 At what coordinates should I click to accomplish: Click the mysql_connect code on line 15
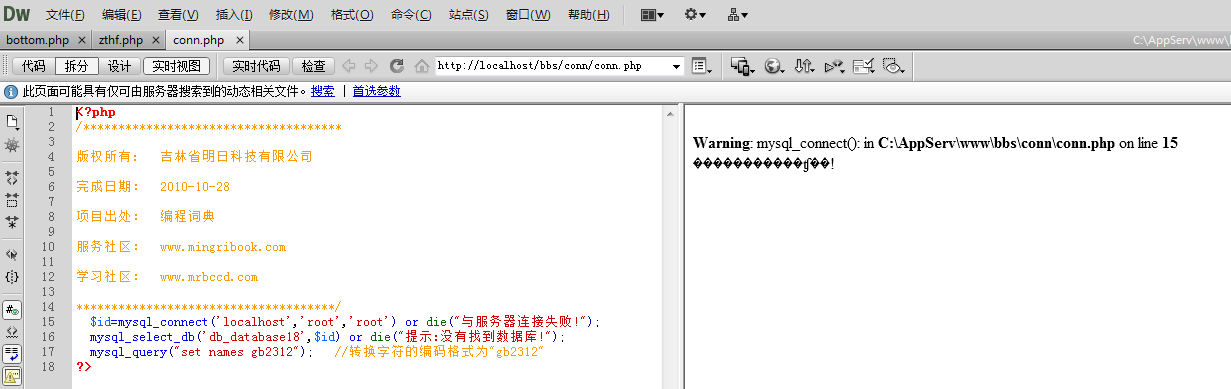point(344,322)
